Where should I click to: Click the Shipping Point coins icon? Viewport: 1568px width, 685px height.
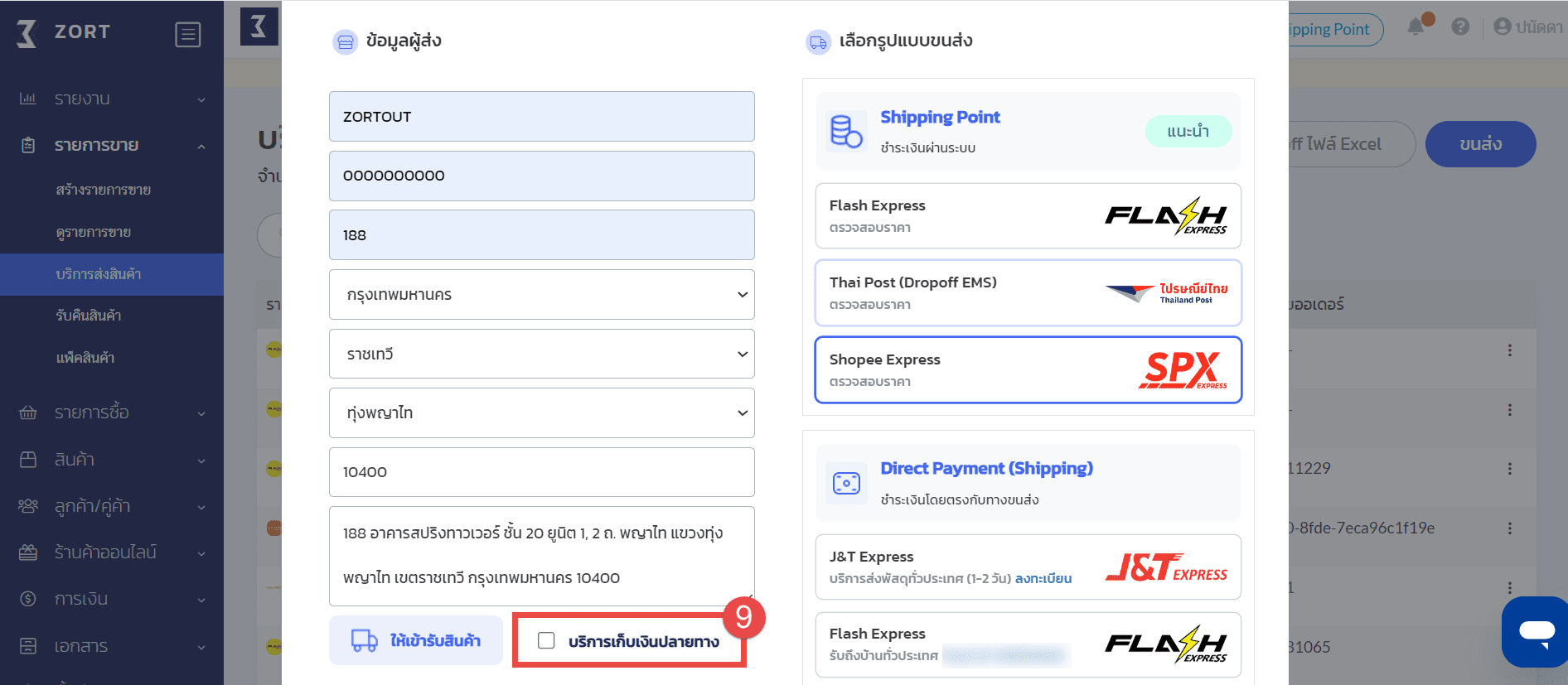(846, 131)
